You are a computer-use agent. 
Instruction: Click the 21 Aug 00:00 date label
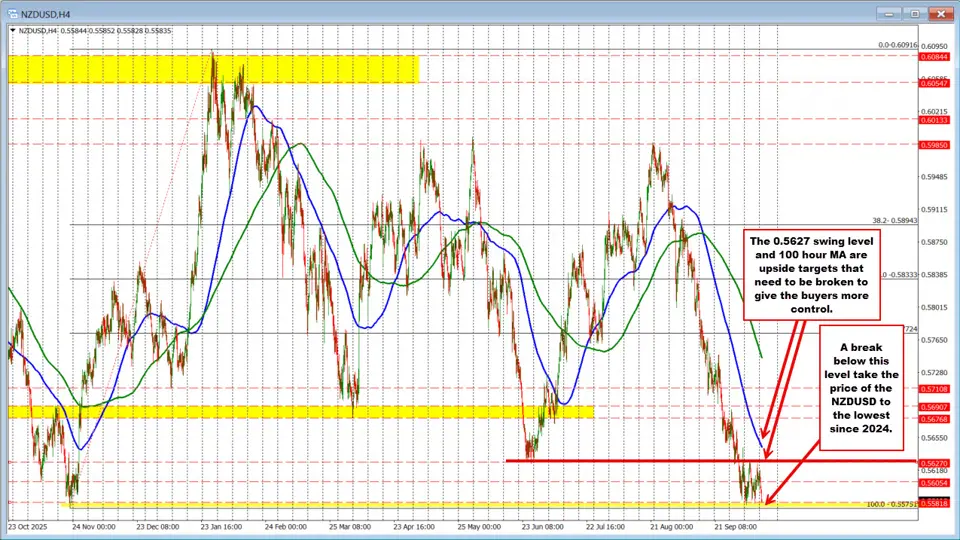(x=672, y=527)
